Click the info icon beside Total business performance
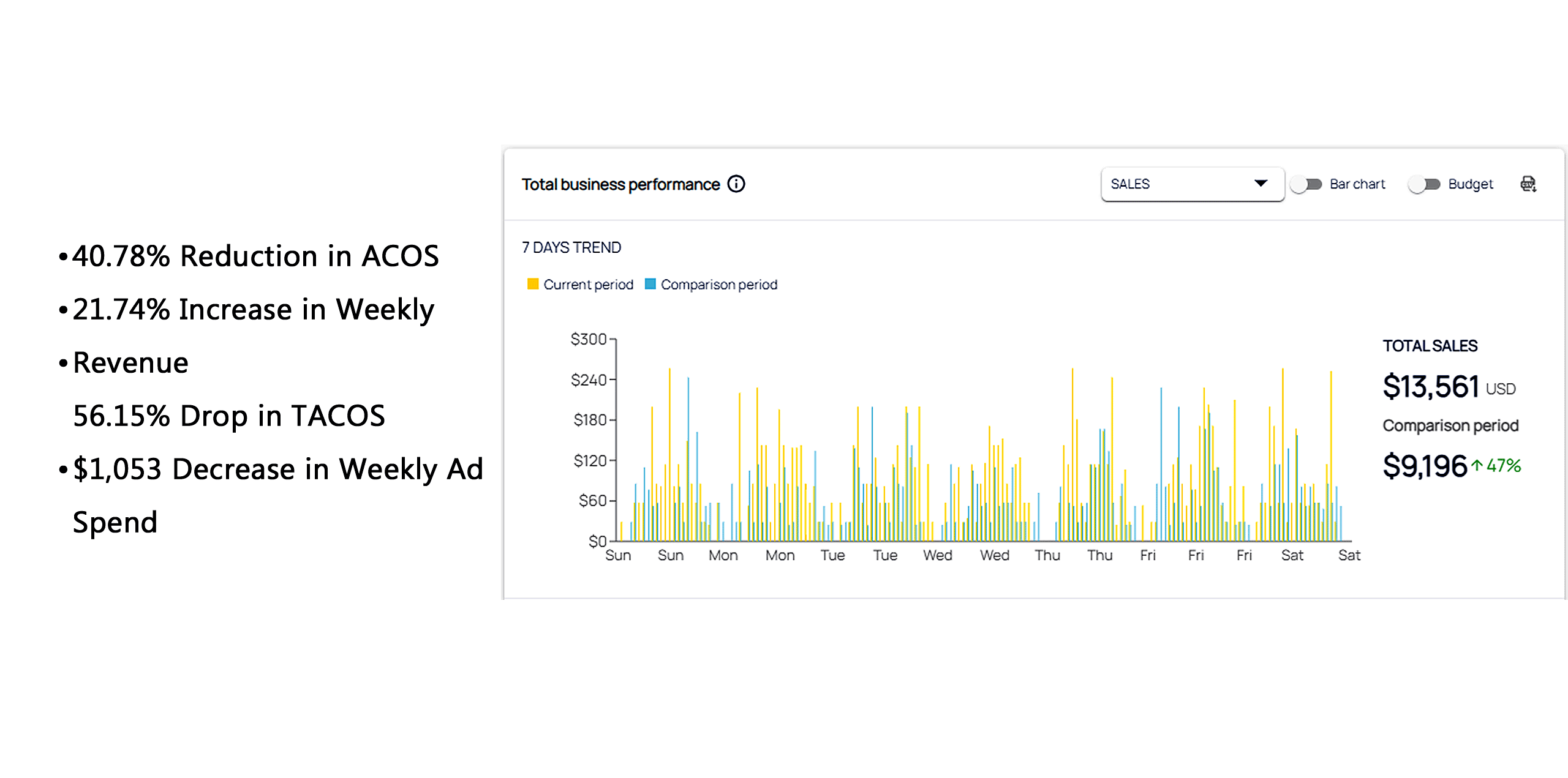The image size is (1568, 778). coord(736,184)
